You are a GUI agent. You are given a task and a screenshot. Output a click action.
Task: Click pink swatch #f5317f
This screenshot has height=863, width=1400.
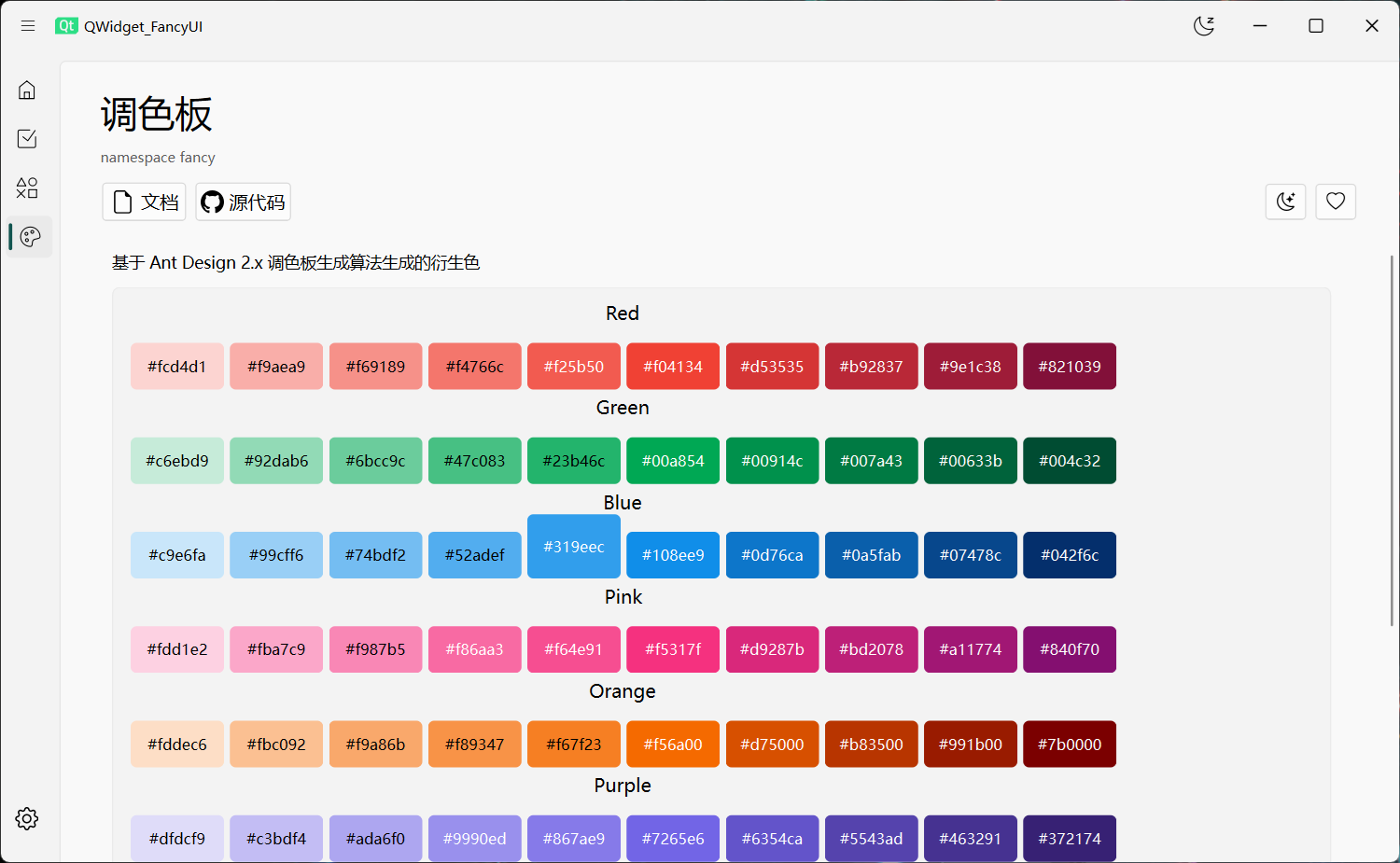(x=673, y=649)
